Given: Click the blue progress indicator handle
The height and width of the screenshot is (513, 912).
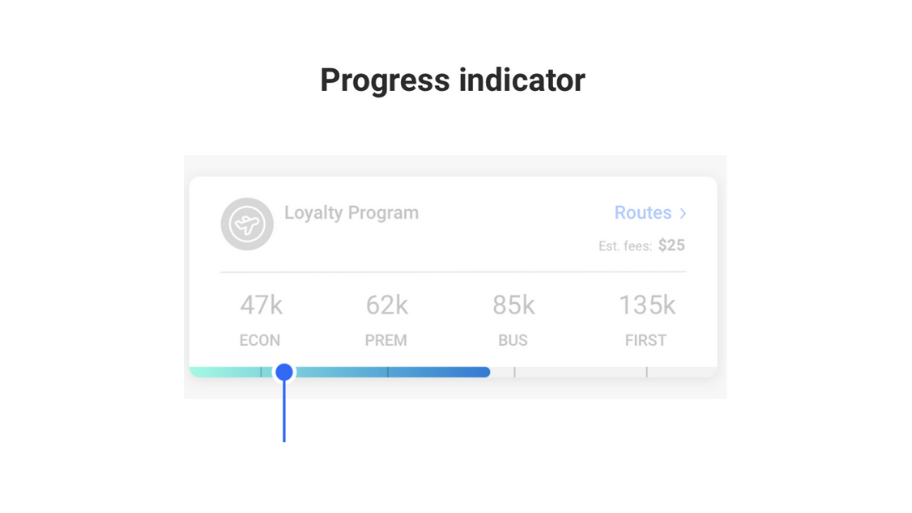Looking at the screenshot, I should 284,372.
